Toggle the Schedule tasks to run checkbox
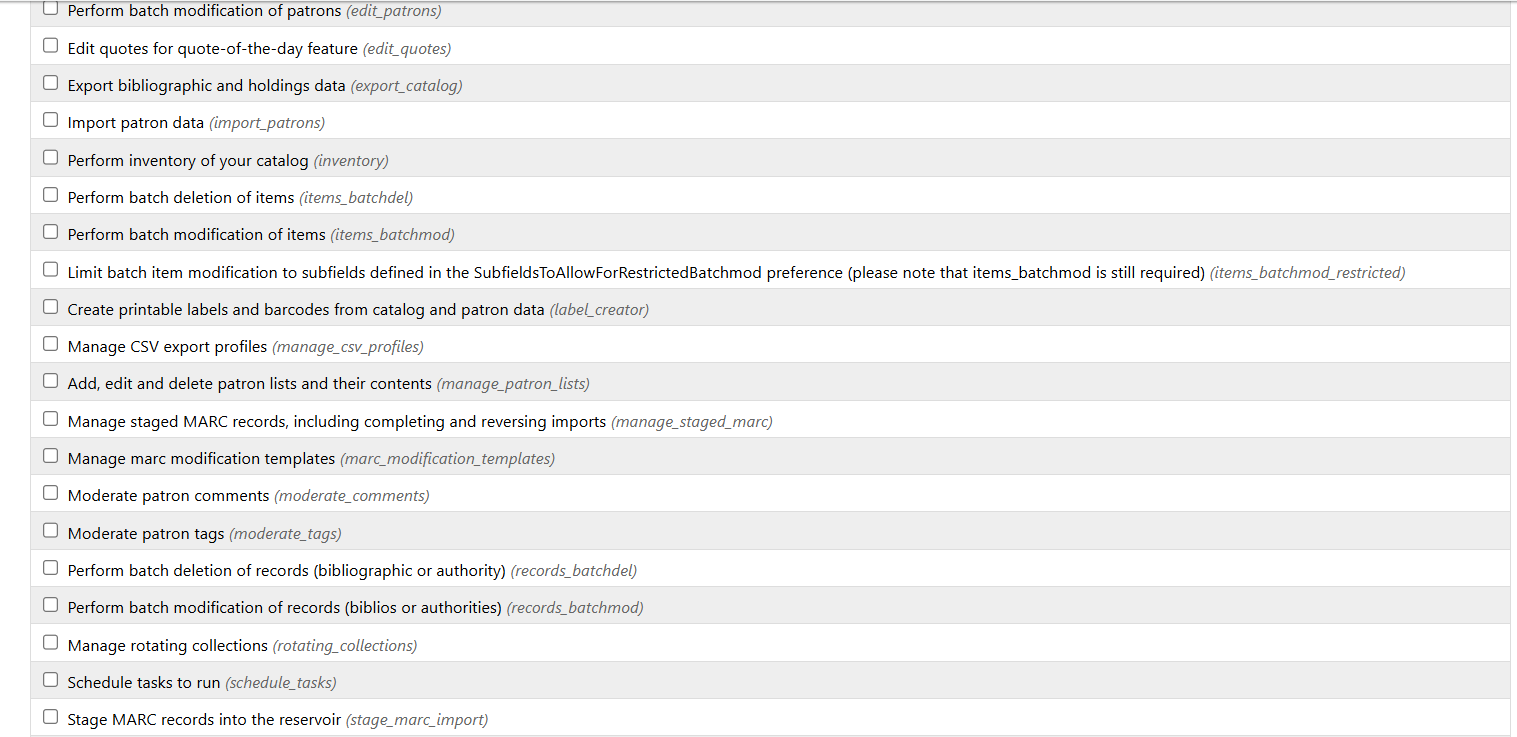 click(51, 680)
